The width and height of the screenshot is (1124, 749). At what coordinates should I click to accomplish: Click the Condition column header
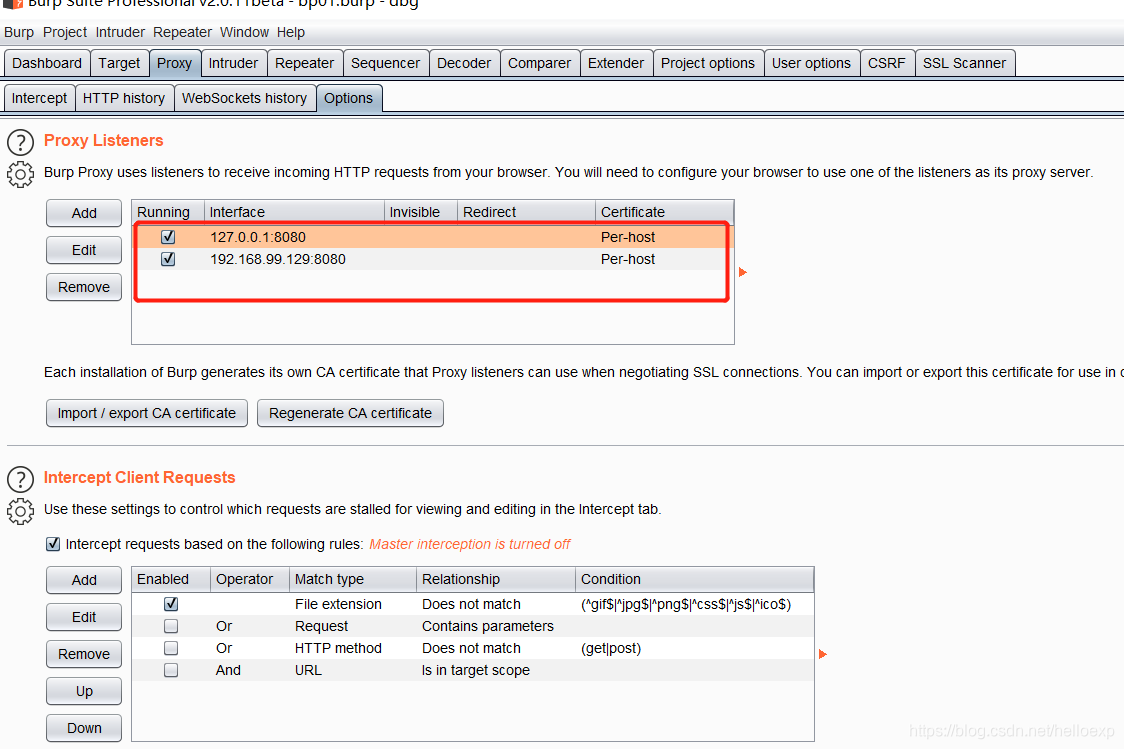point(695,579)
